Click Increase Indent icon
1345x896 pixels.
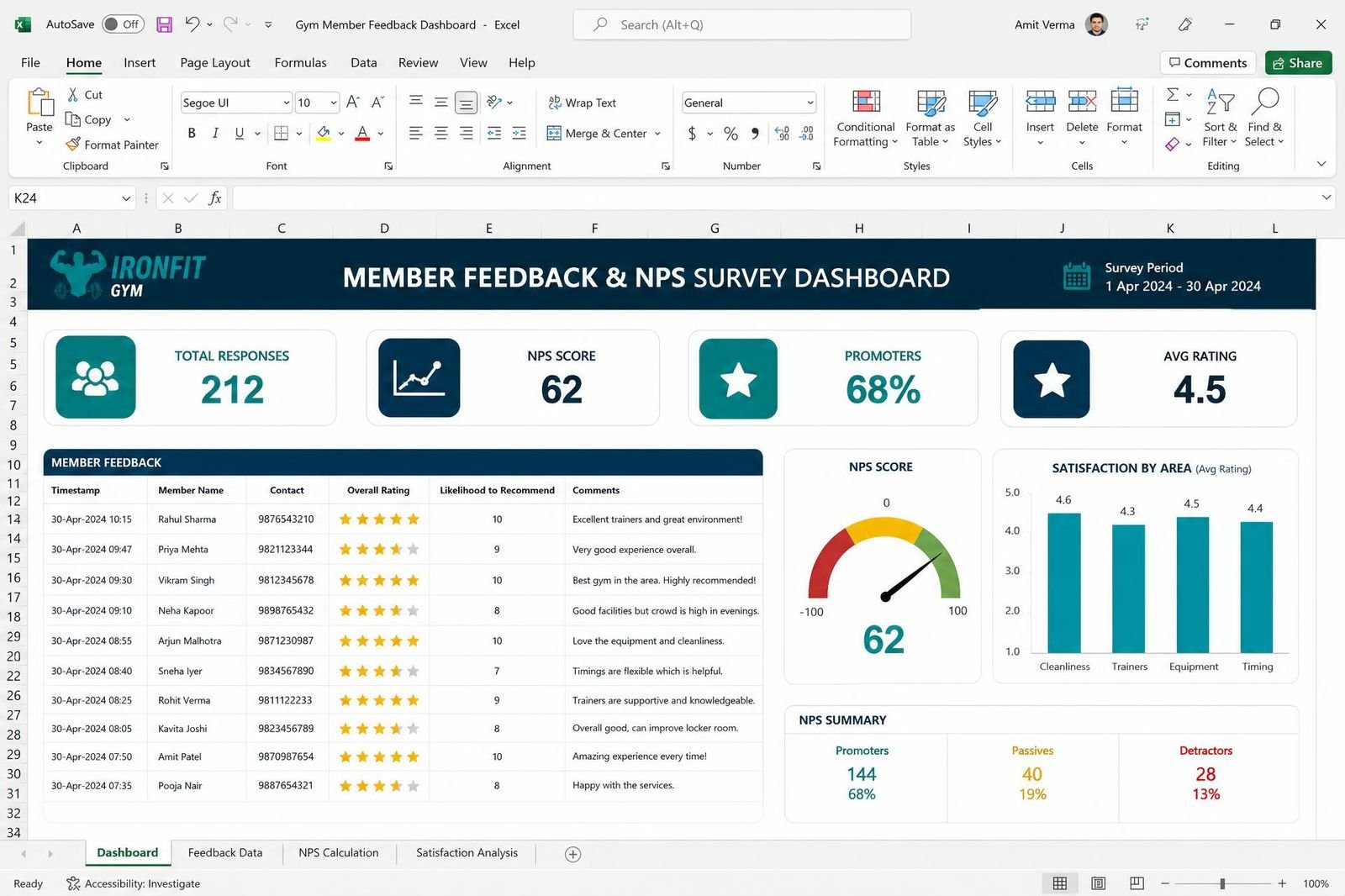tap(520, 133)
